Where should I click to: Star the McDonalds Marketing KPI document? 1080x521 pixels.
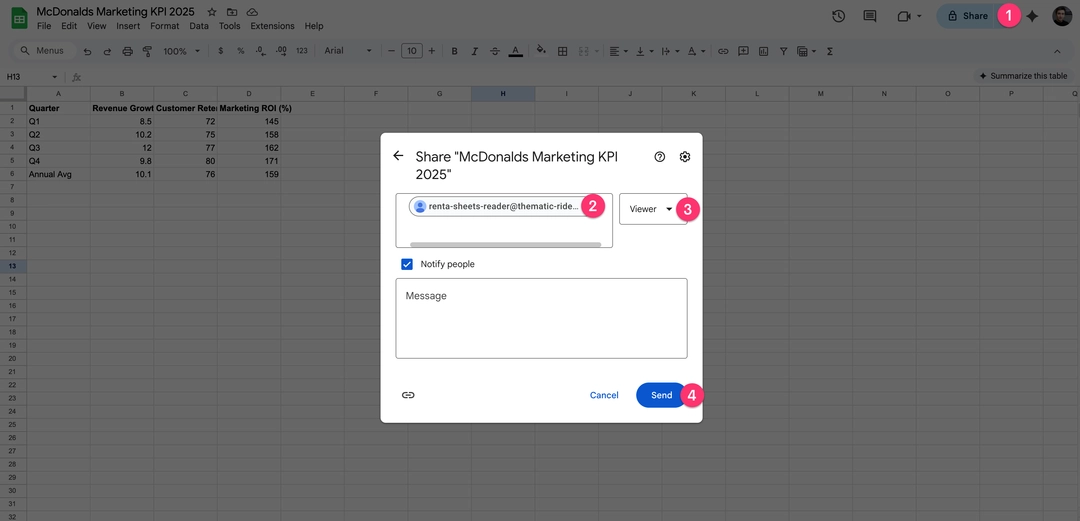coord(212,11)
